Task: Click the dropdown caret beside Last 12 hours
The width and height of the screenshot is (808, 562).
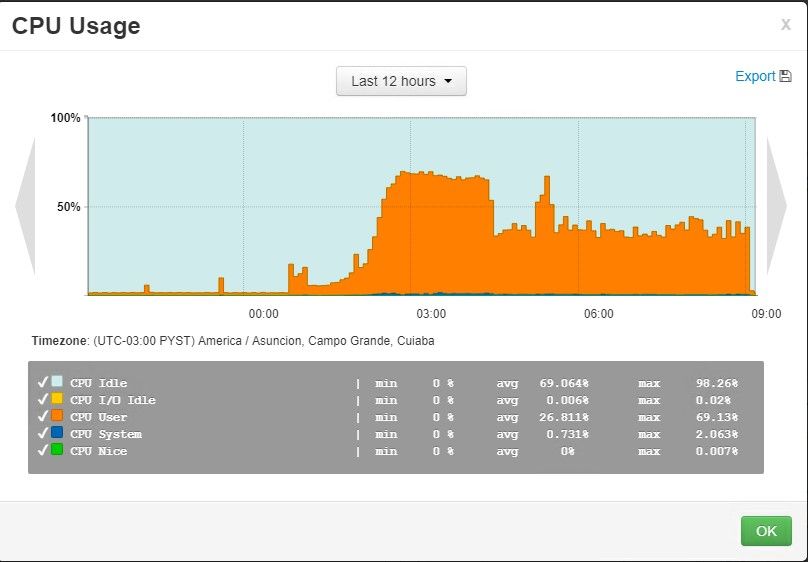Action: click(x=448, y=81)
